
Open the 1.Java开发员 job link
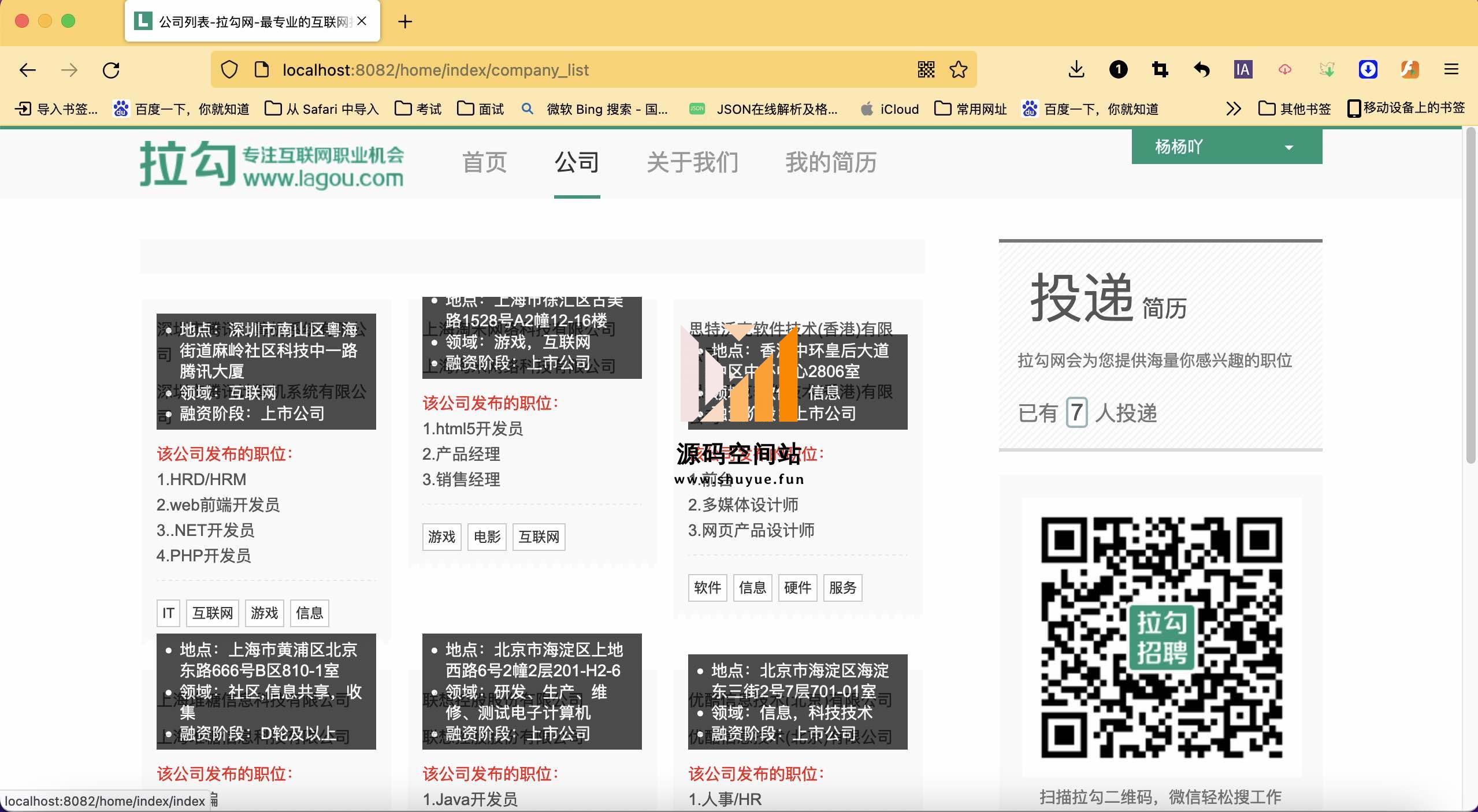point(470,799)
